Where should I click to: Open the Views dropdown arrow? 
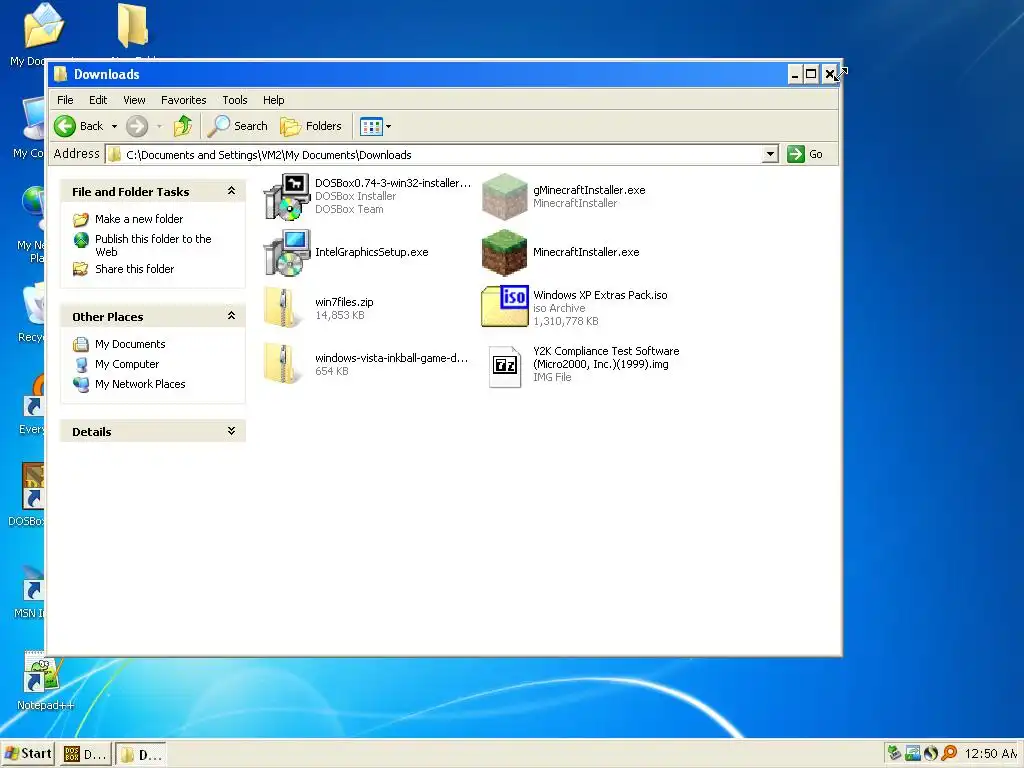389,127
